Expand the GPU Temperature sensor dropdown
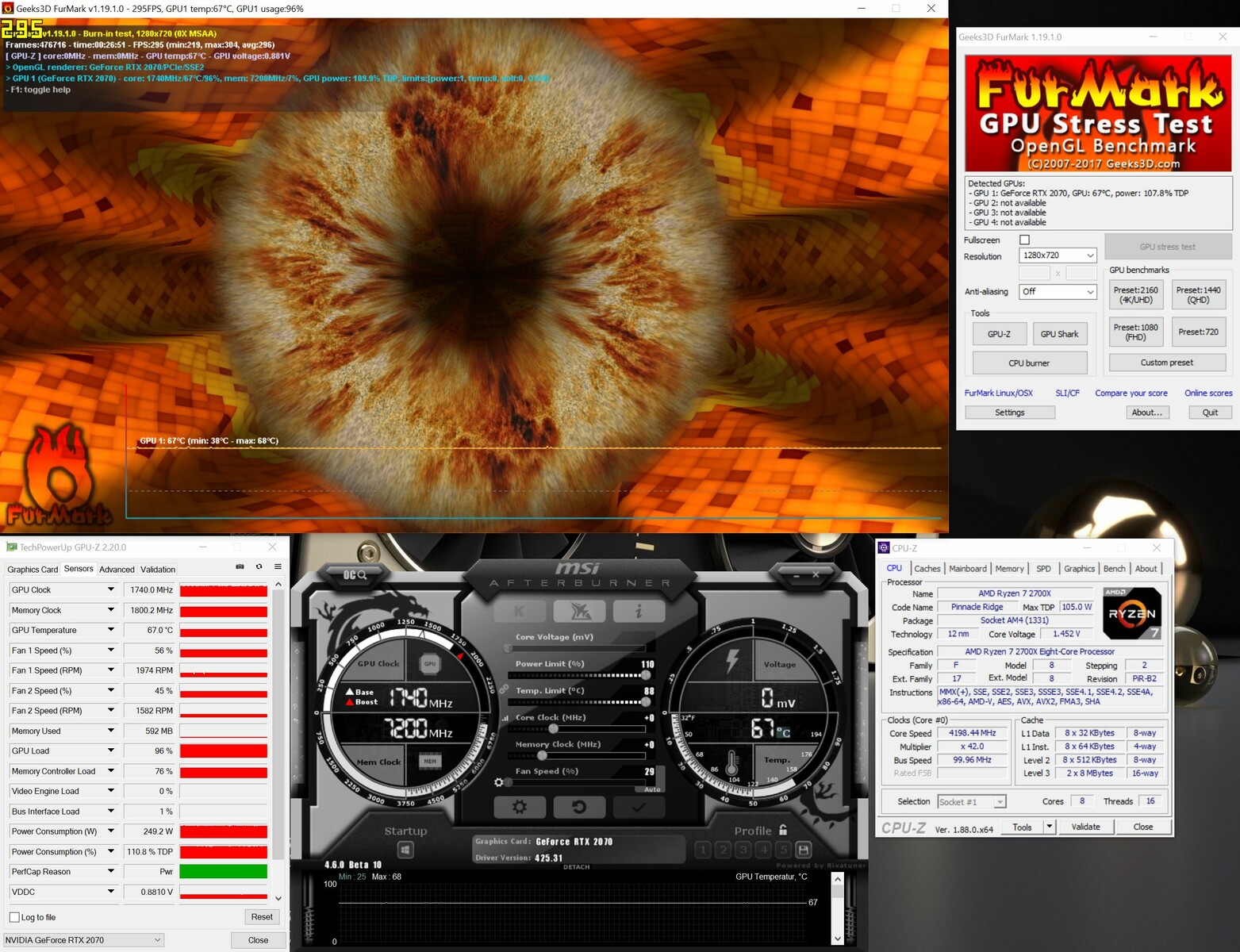This screenshot has height=952, width=1240. pyautogui.click(x=111, y=630)
